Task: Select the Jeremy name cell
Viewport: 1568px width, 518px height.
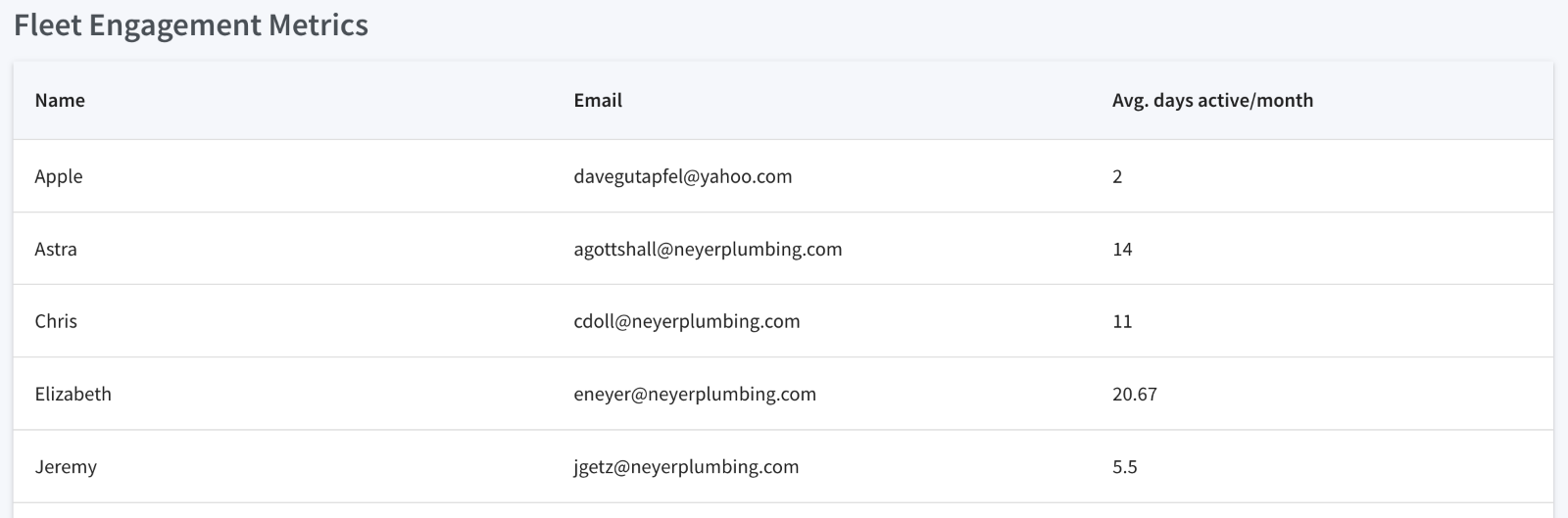Action: [x=66, y=467]
